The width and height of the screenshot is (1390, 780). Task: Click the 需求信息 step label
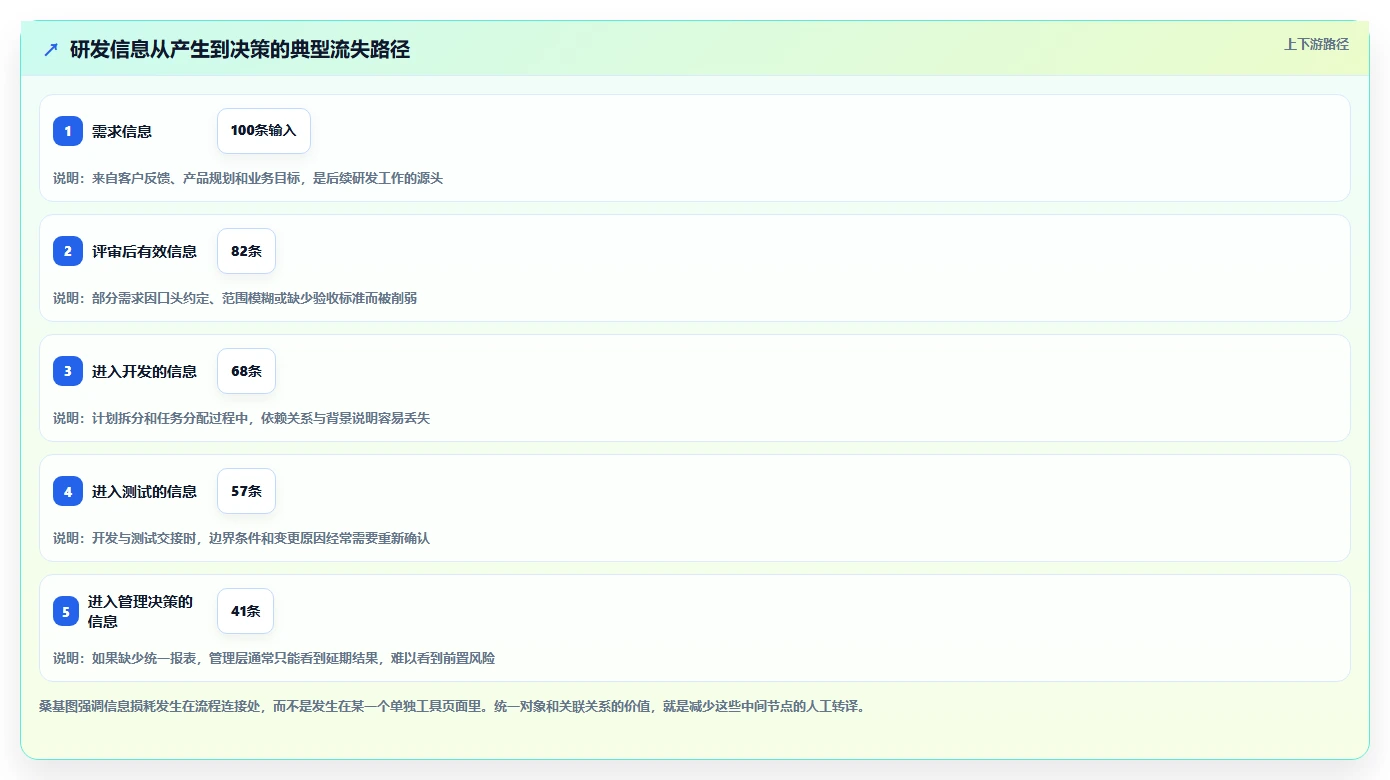122,131
